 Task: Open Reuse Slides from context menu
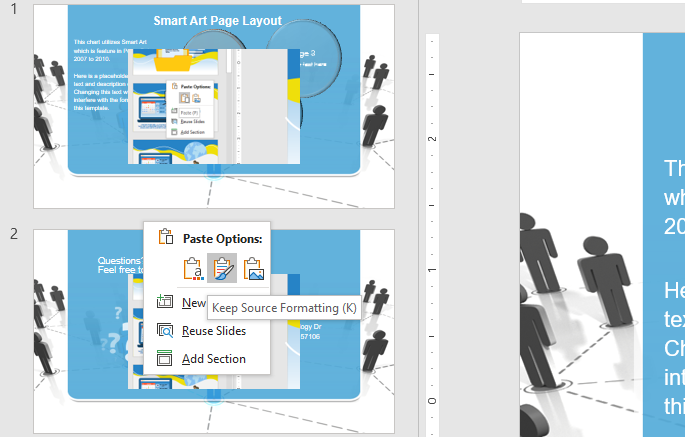pos(207,331)
